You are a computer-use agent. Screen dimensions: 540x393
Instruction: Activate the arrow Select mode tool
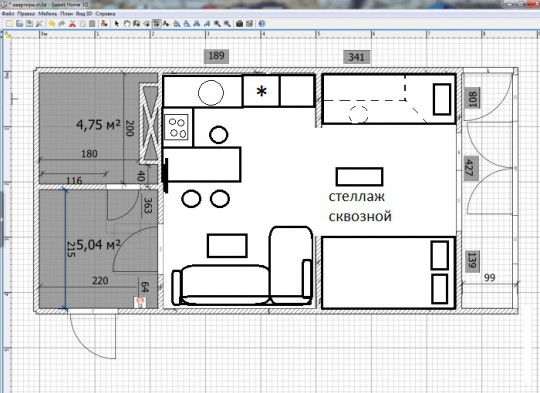117,23
